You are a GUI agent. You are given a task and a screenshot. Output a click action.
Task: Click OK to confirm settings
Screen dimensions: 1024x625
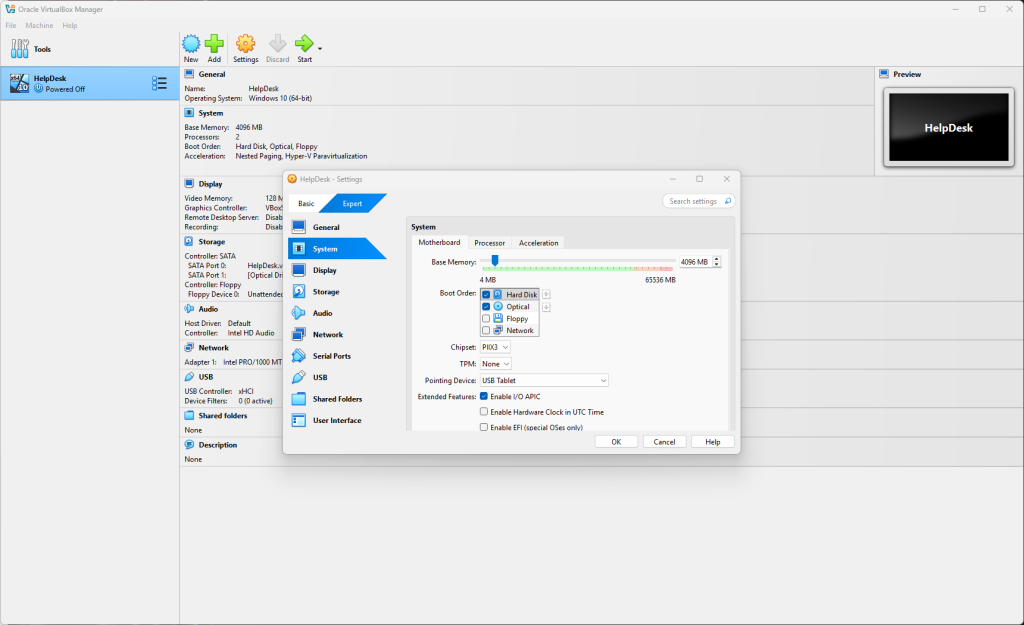coord(616,442)
